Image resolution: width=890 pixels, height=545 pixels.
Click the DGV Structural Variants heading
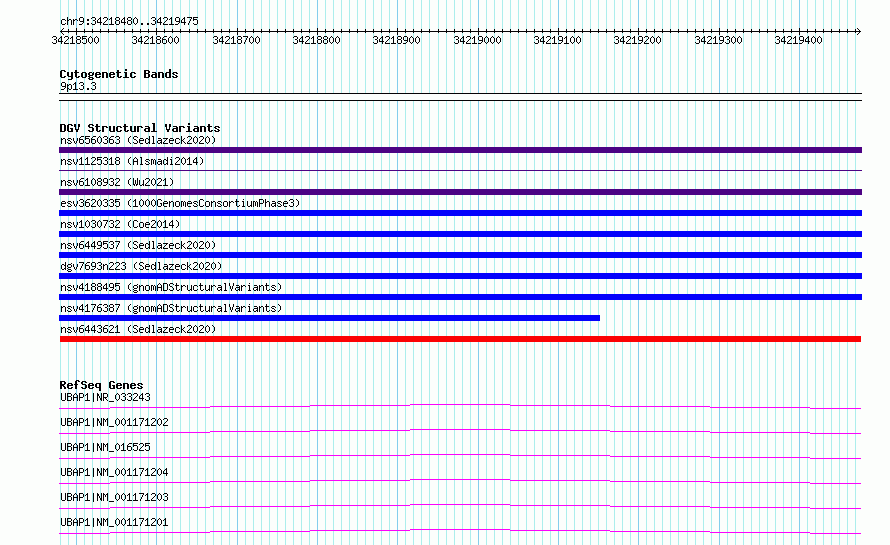pyautogui.click(x=140, y=128)
